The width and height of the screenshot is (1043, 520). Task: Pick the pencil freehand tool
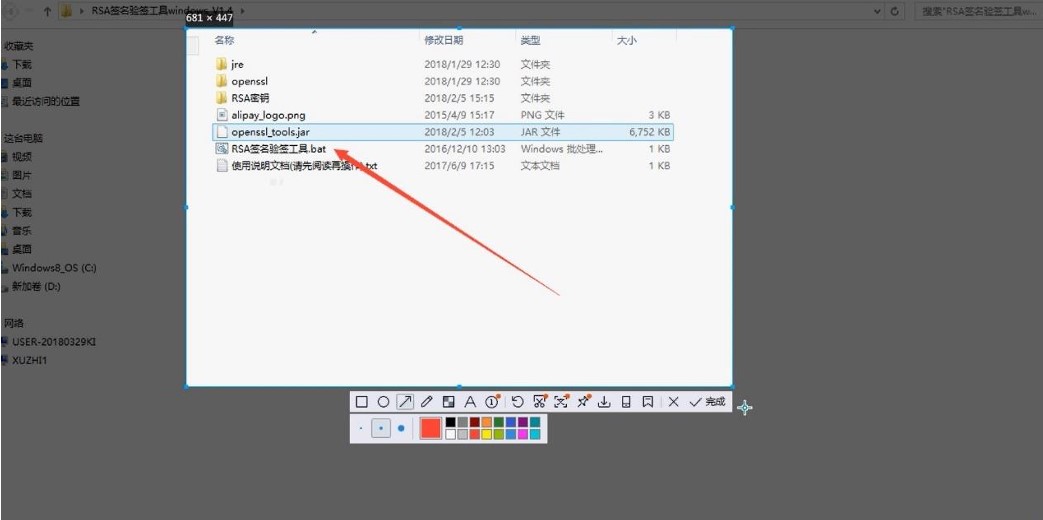tap(427, 402)
